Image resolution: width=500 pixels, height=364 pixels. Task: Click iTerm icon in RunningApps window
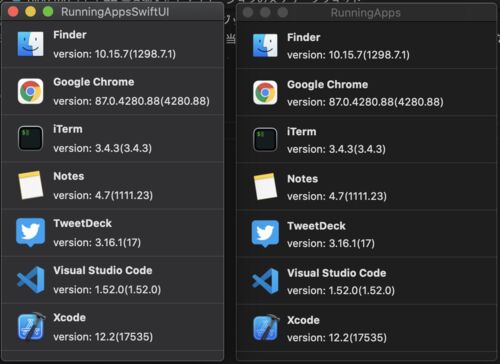click(265, 140)
